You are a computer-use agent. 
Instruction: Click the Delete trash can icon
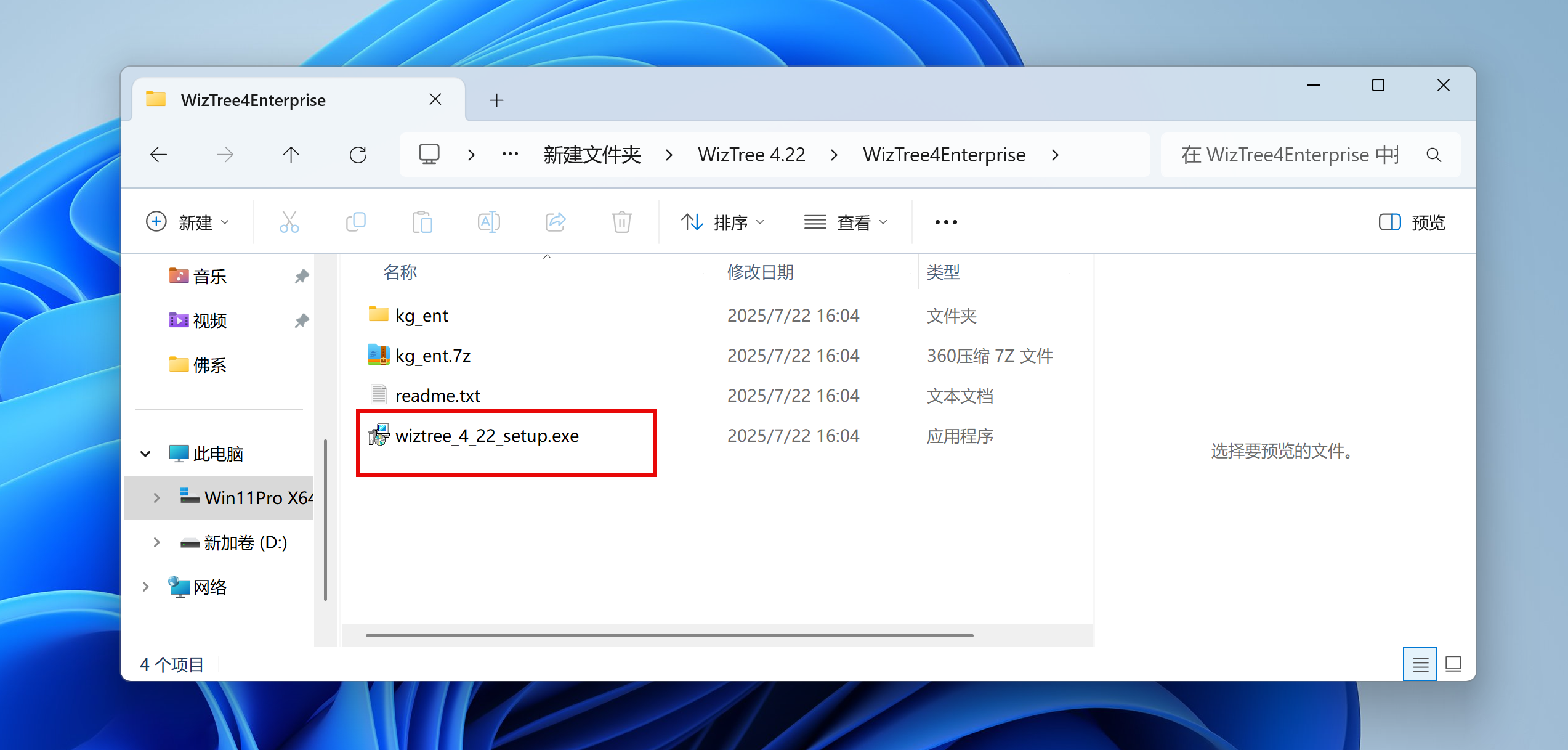point(622,222)
